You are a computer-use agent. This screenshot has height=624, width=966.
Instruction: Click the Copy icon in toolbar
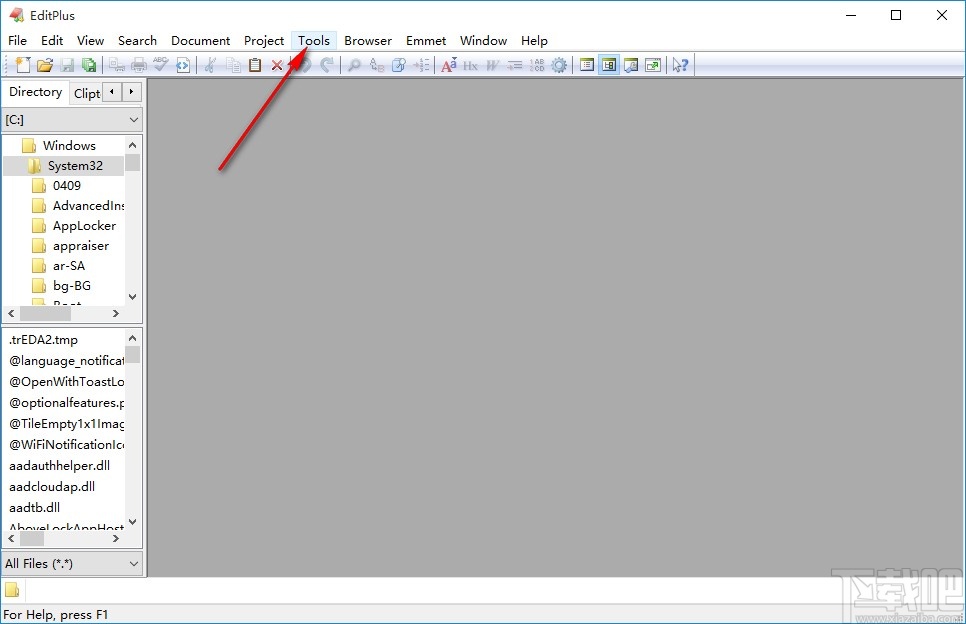pos(233,65)
